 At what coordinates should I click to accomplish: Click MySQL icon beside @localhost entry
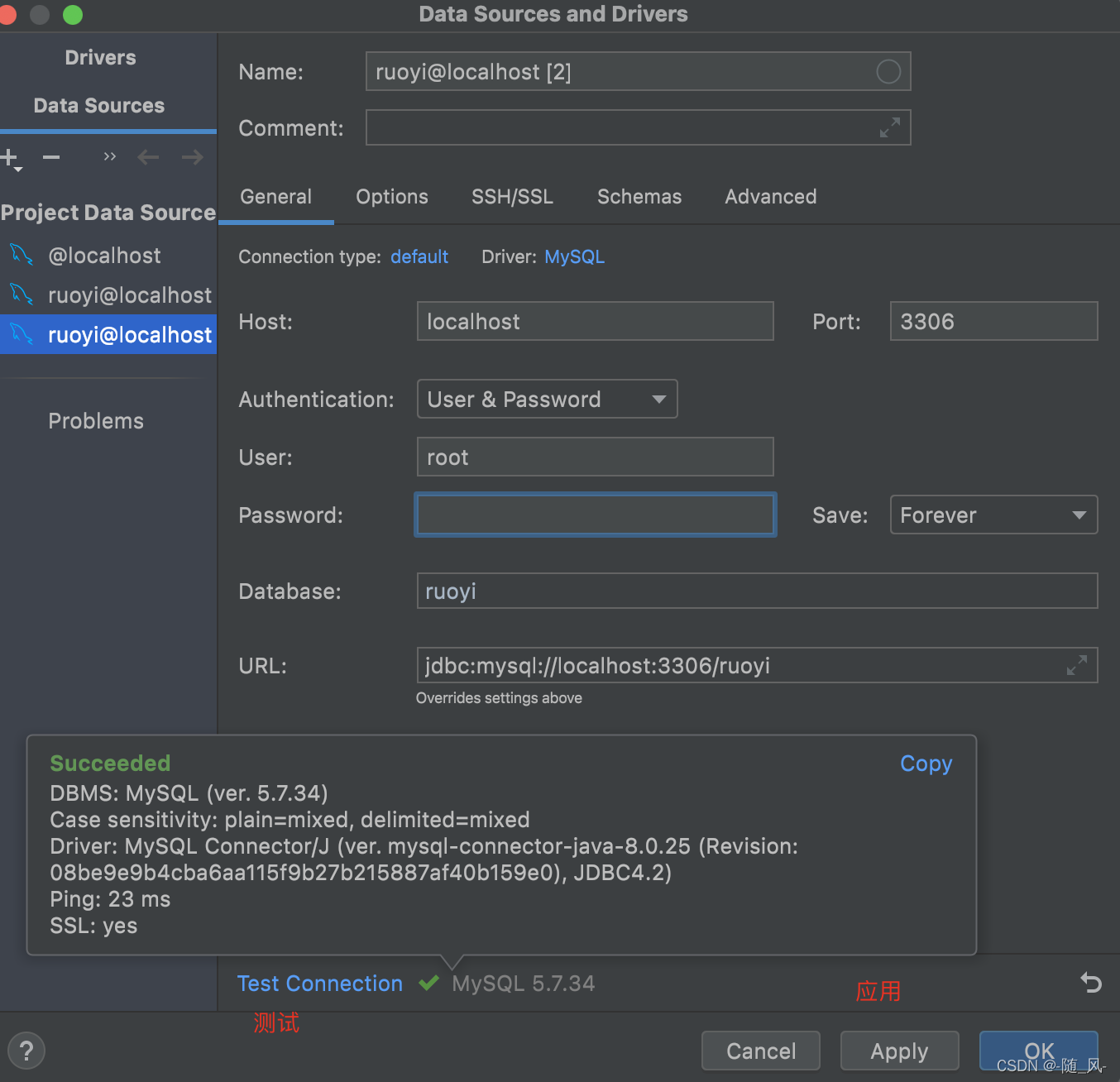click(22, 255)
